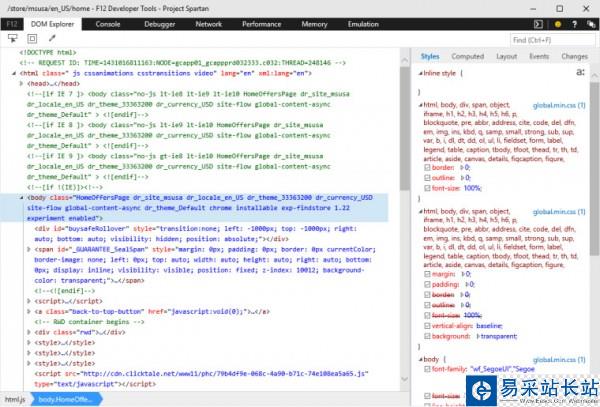This screenshot has height=407, width=600.
Task: Collapse the Inline style rule
Action: (421, 73)
